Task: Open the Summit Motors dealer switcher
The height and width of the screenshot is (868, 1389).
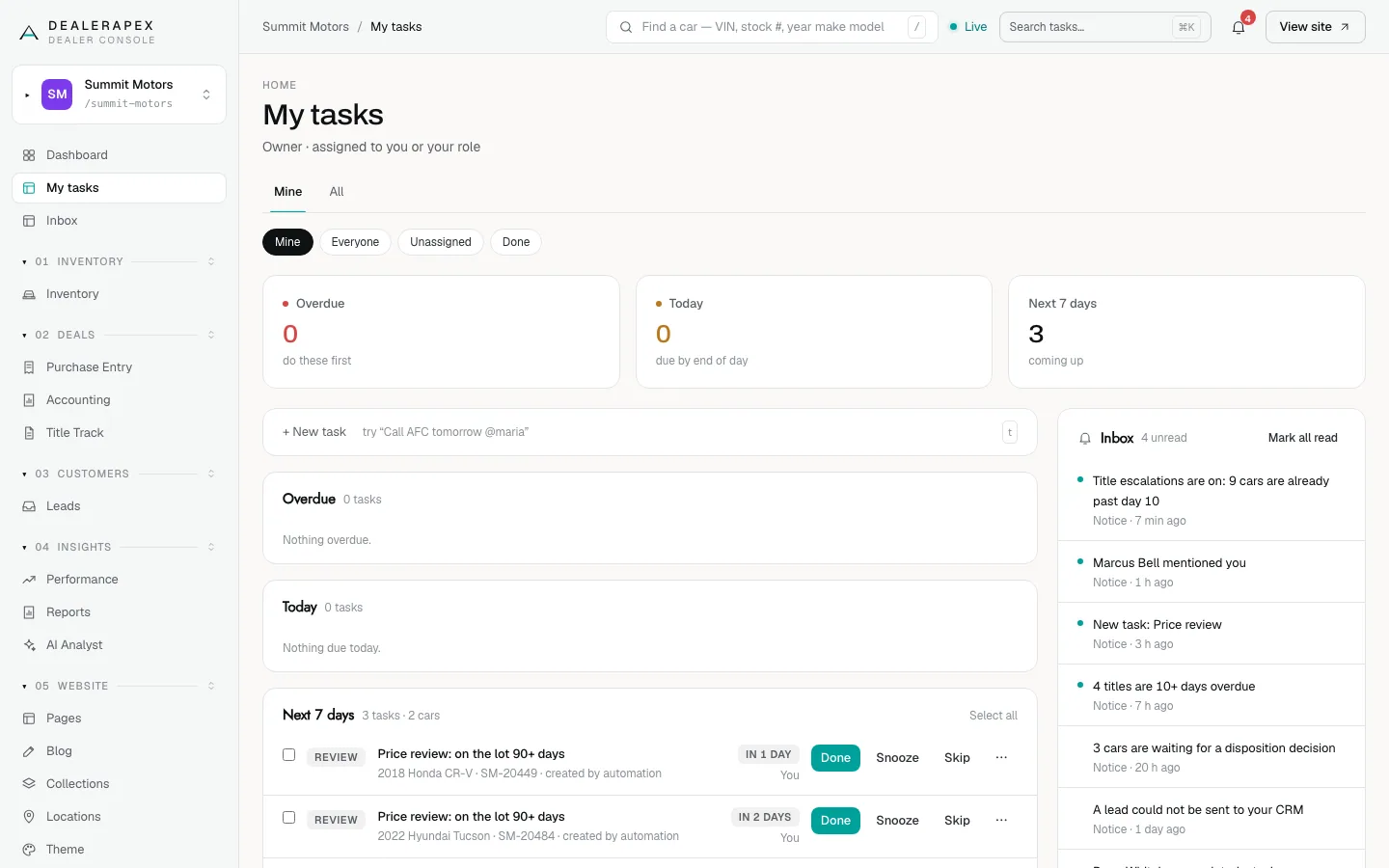Action: [119, 95]
